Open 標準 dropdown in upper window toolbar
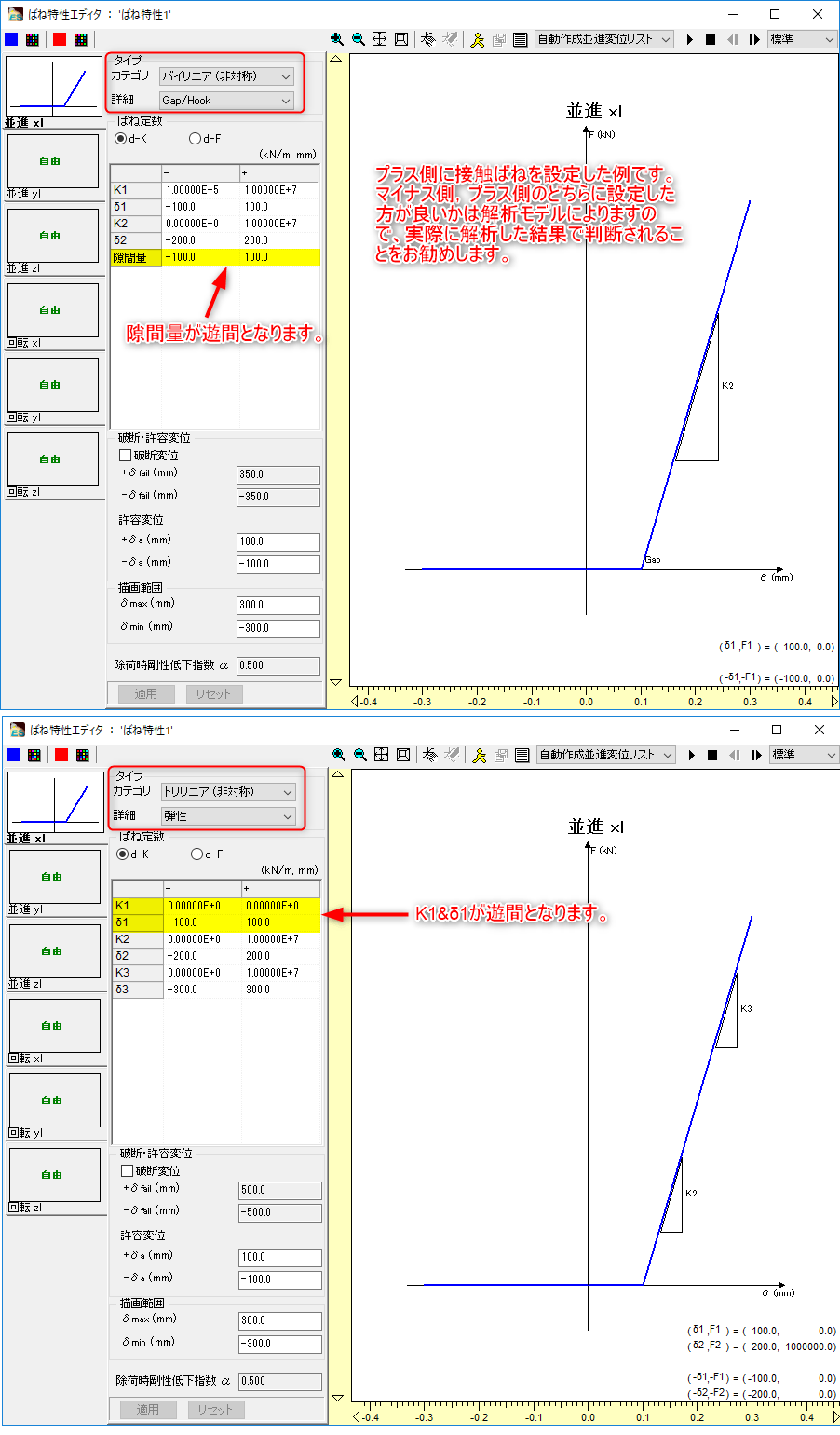 [x=802, y=39]
